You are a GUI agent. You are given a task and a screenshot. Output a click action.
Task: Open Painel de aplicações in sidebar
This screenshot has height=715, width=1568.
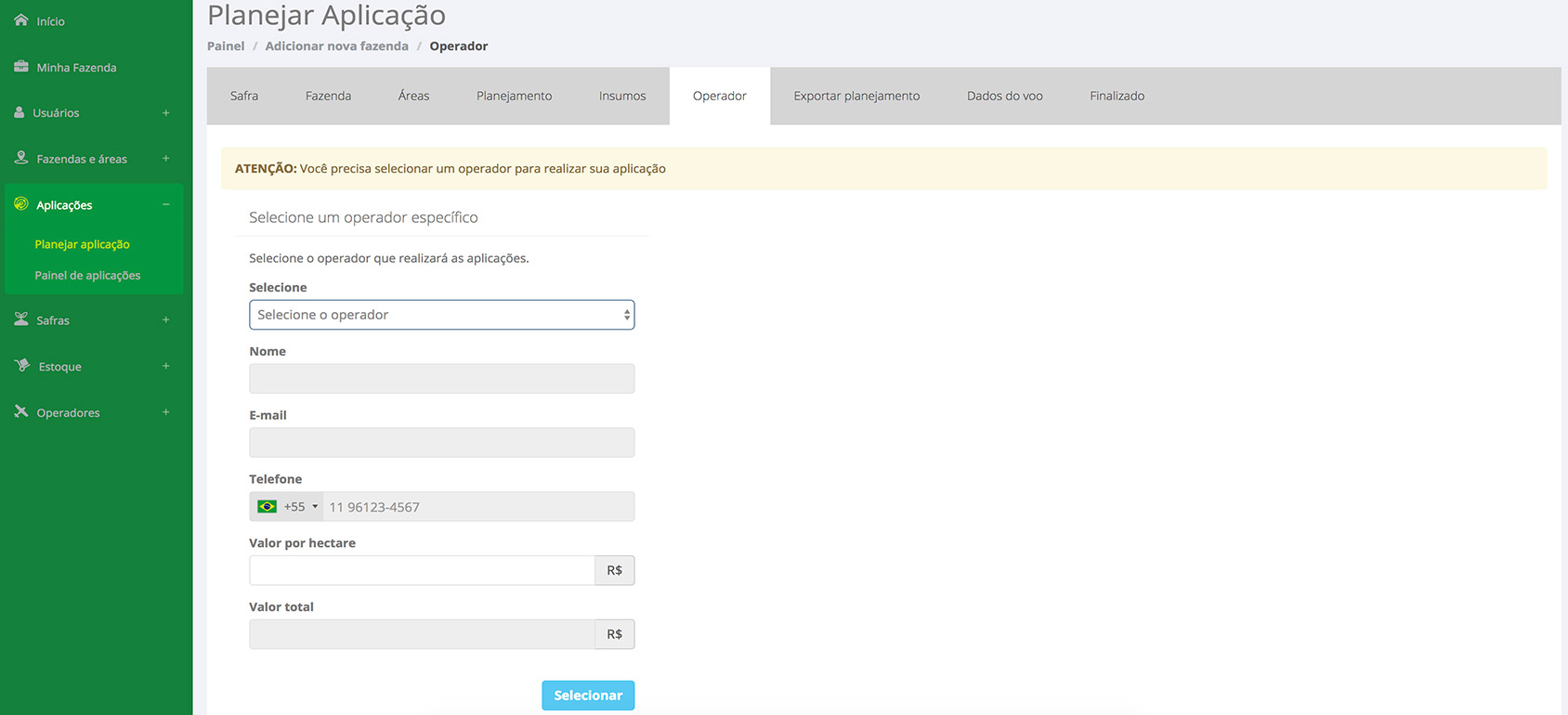(x=87, y=276)
